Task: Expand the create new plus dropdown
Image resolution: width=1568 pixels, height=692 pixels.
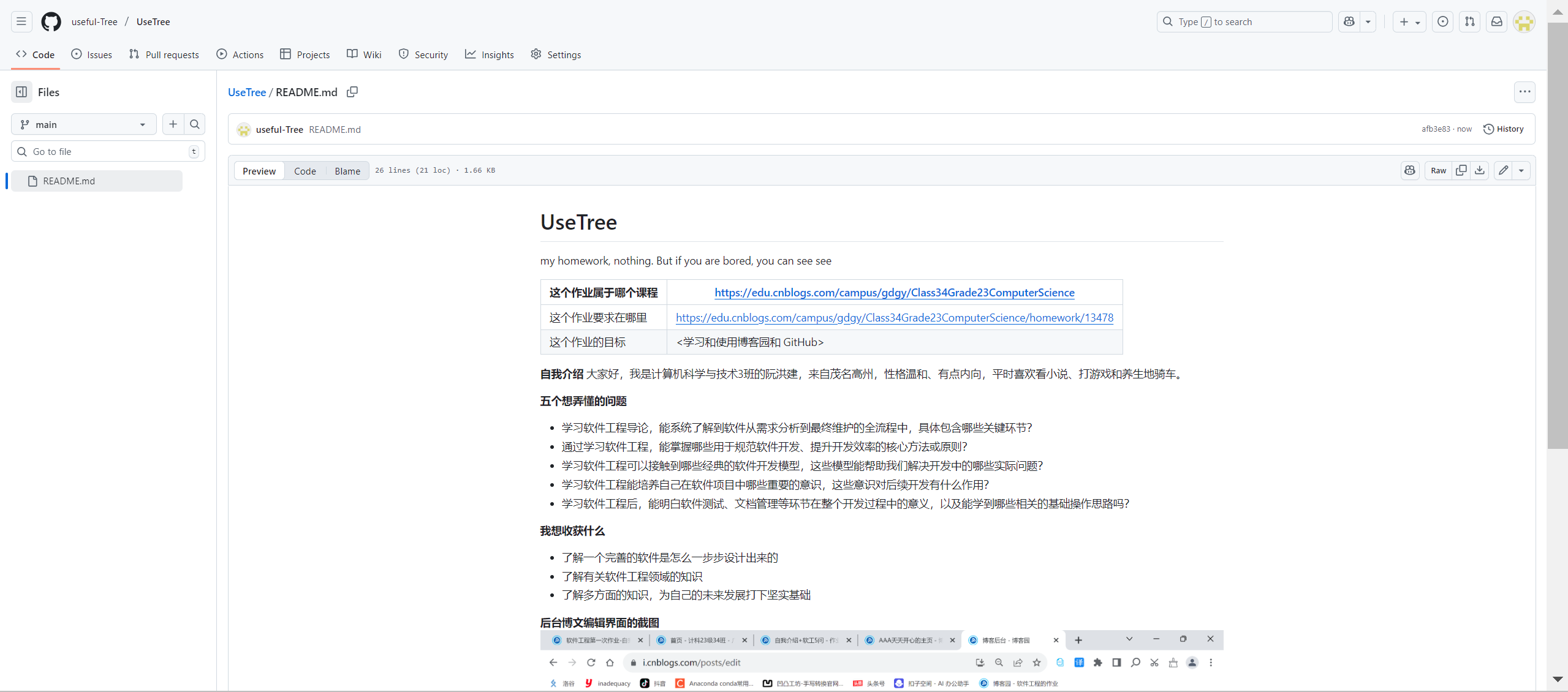Action: coord(1409,21)
